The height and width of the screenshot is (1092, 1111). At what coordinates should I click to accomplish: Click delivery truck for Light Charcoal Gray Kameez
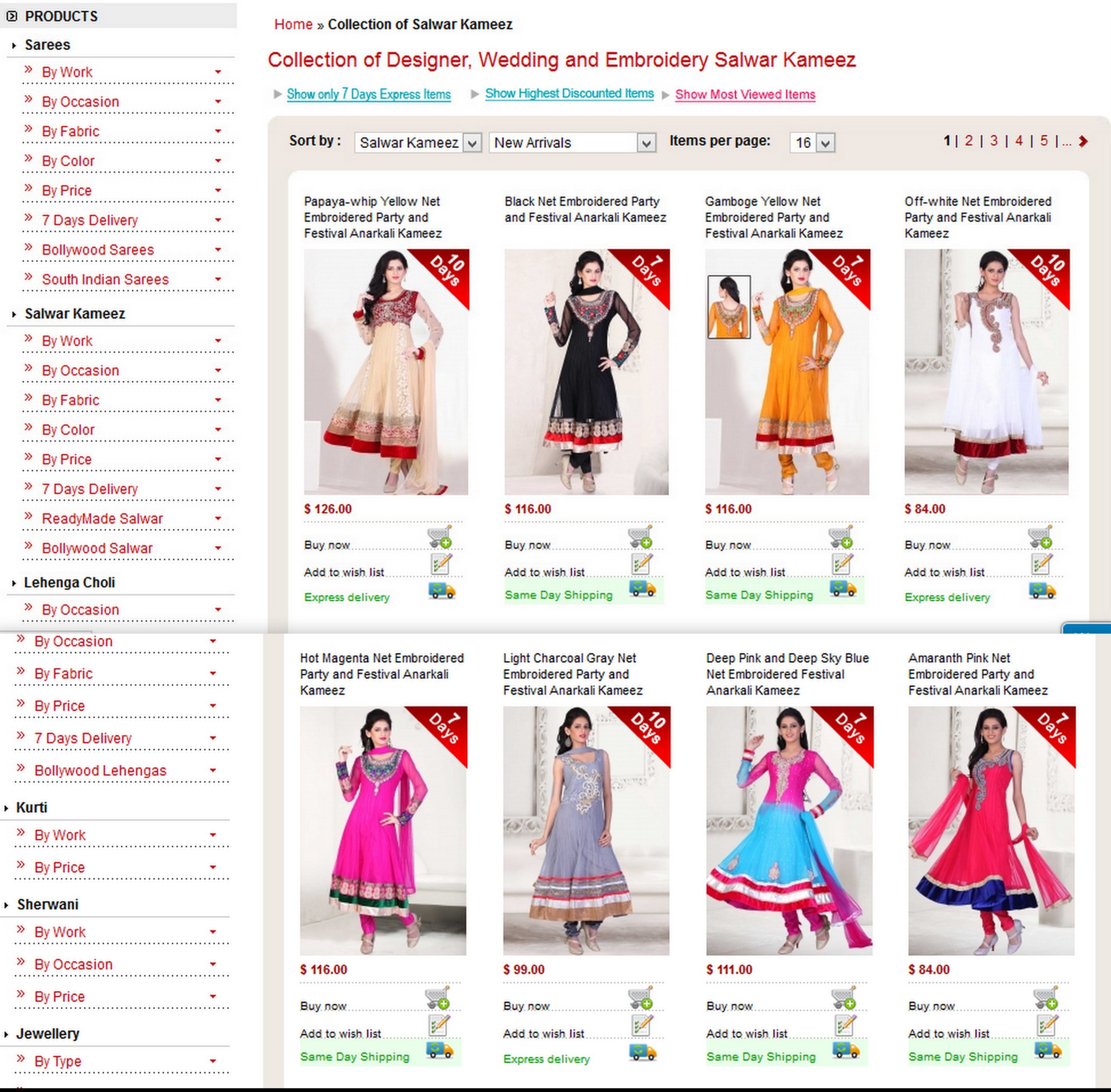[643, 1052]
